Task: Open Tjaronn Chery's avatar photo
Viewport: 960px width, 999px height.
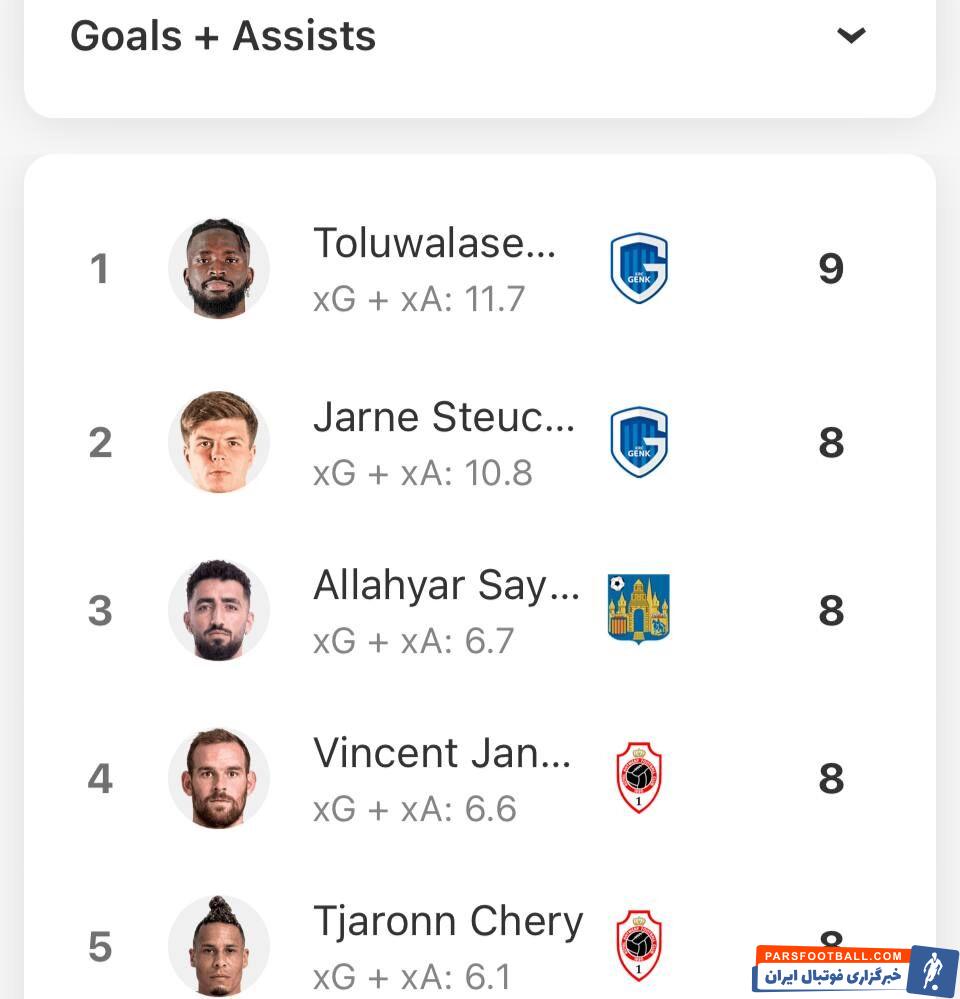Action: 219,946
